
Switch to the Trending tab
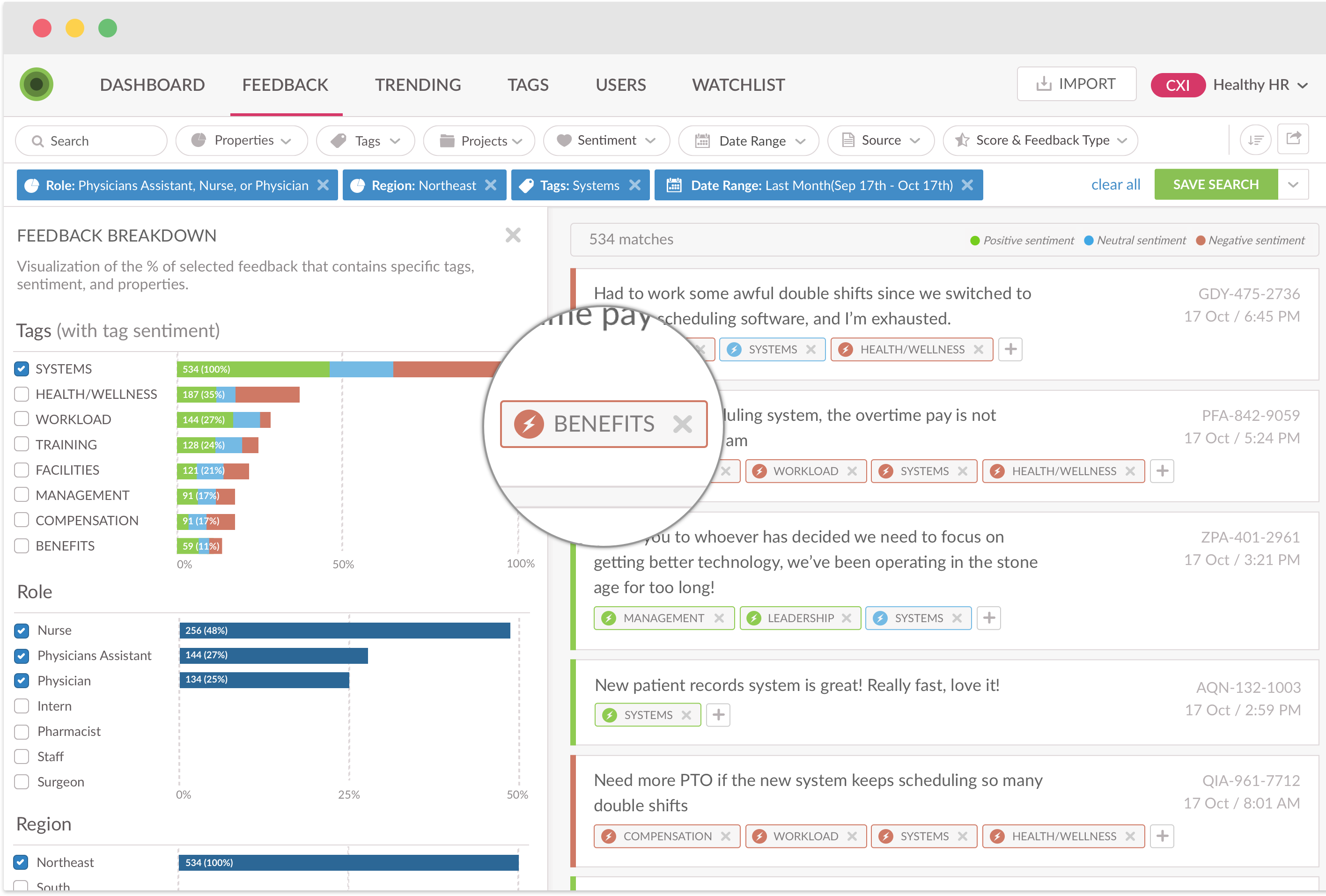418,85
